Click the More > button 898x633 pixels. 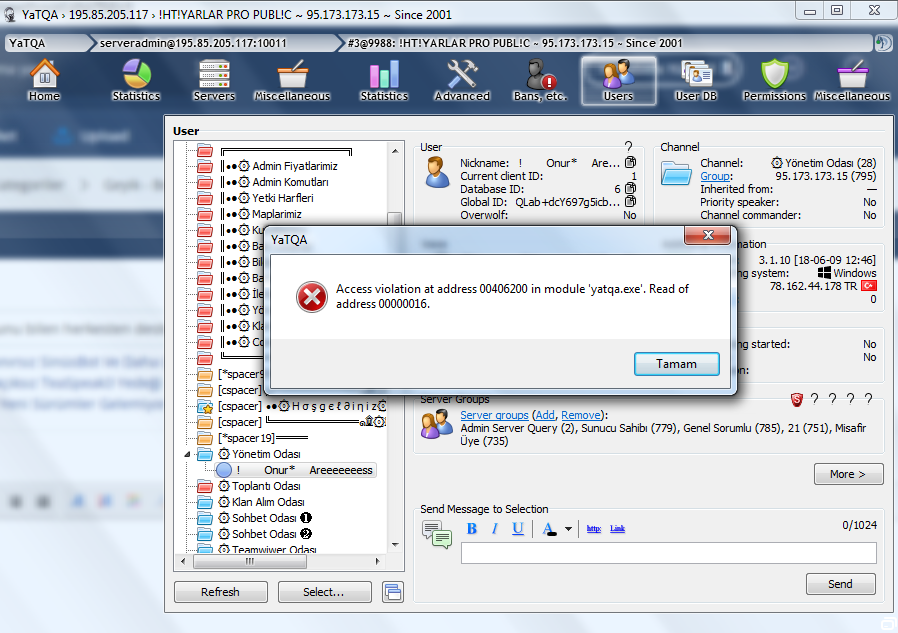[x=848, y=474]
